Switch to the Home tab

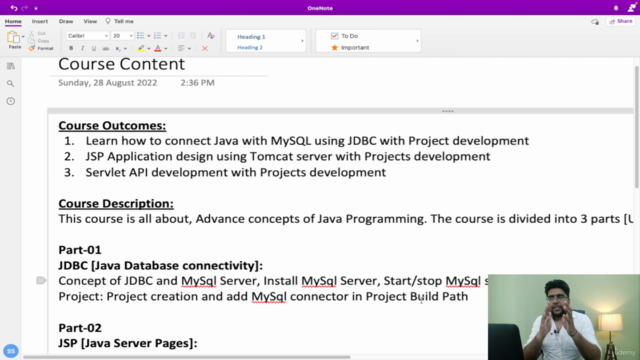click(x=13, y=21)
